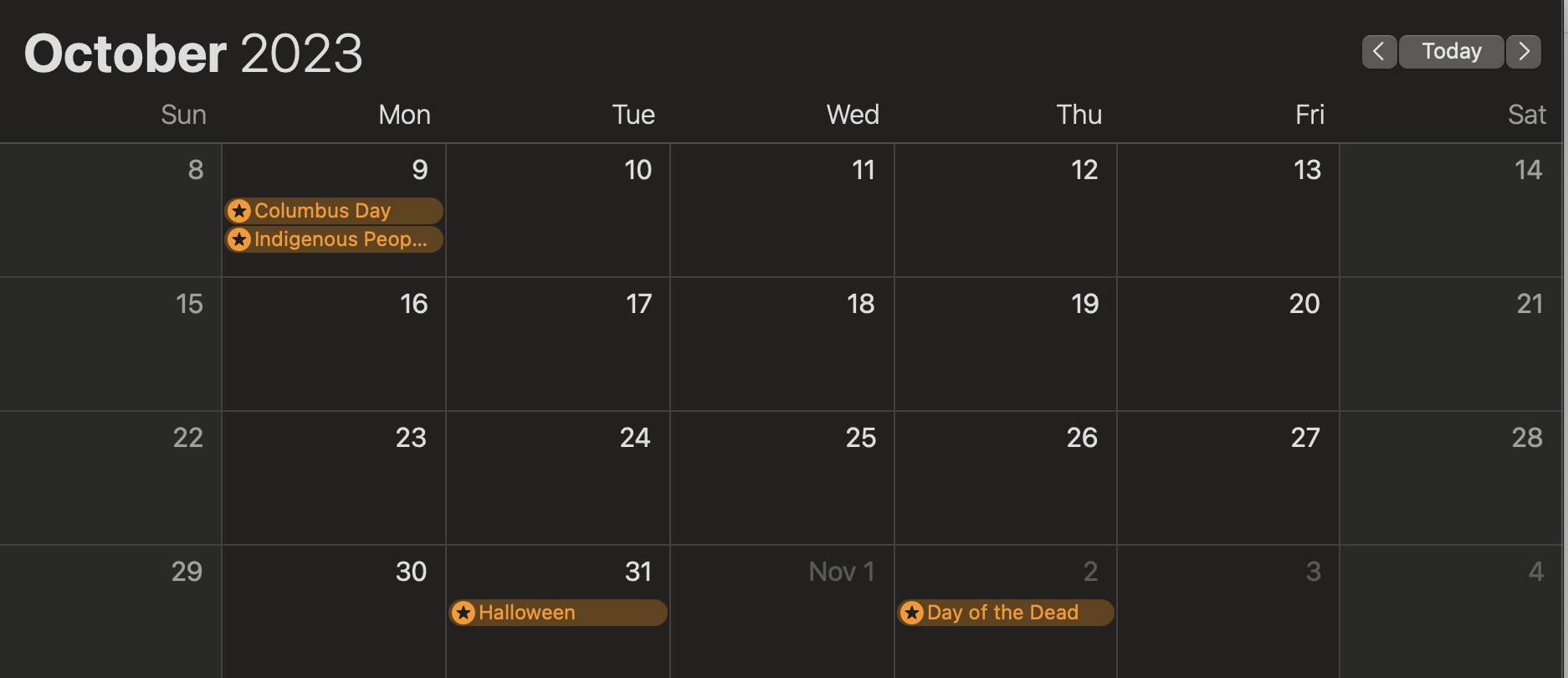Image resolution: width=1568 pixels, height=678 pixels.
Task: Click the star icon beside Halloween
Action: pyautogui.click(x=464, y=613)
